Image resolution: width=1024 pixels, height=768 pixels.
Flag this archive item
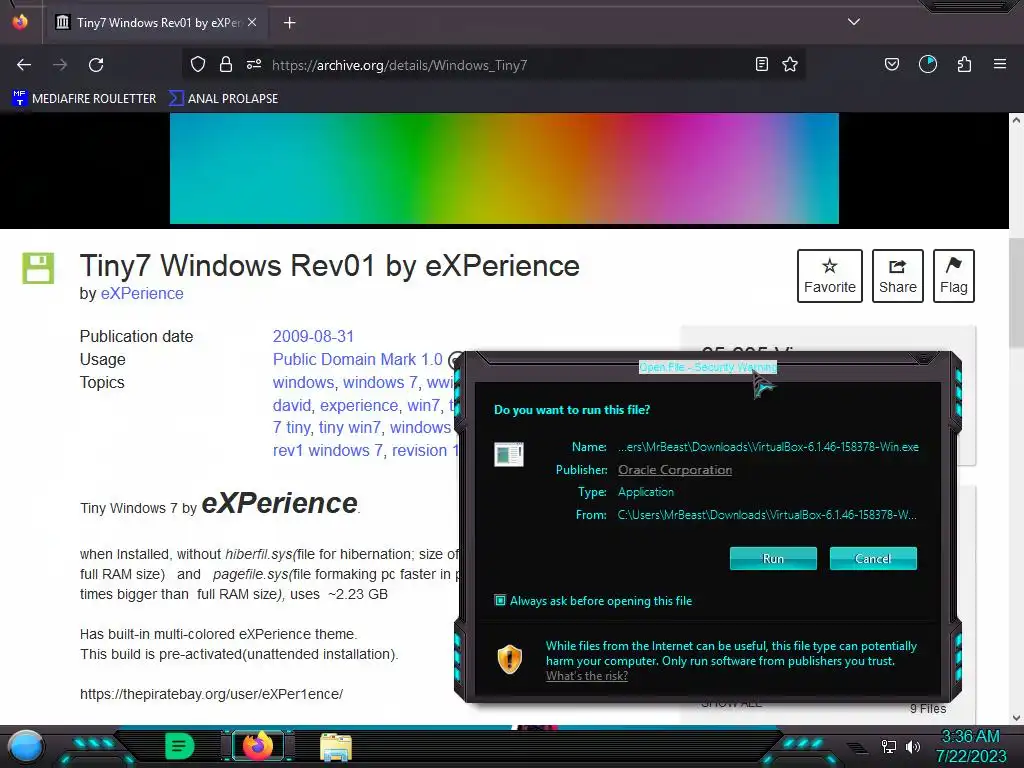(x=953, y=276)
